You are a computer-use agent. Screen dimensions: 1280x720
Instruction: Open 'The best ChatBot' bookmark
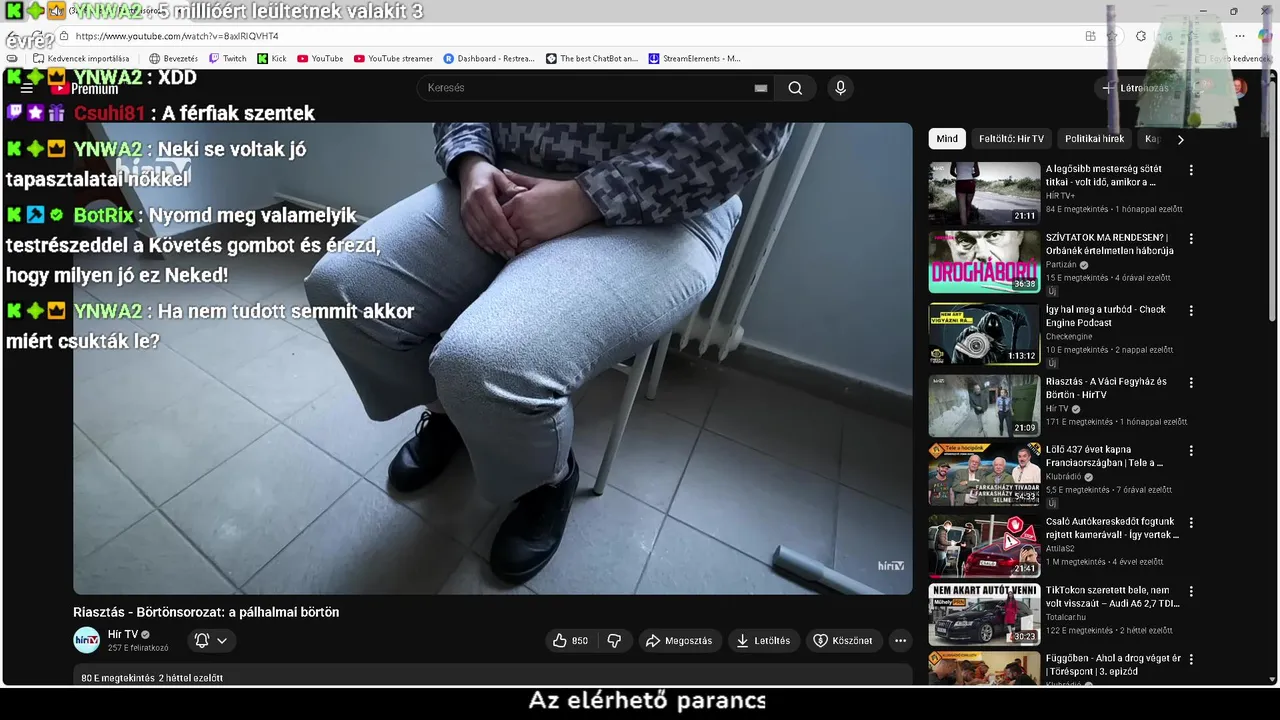(592, 59)
